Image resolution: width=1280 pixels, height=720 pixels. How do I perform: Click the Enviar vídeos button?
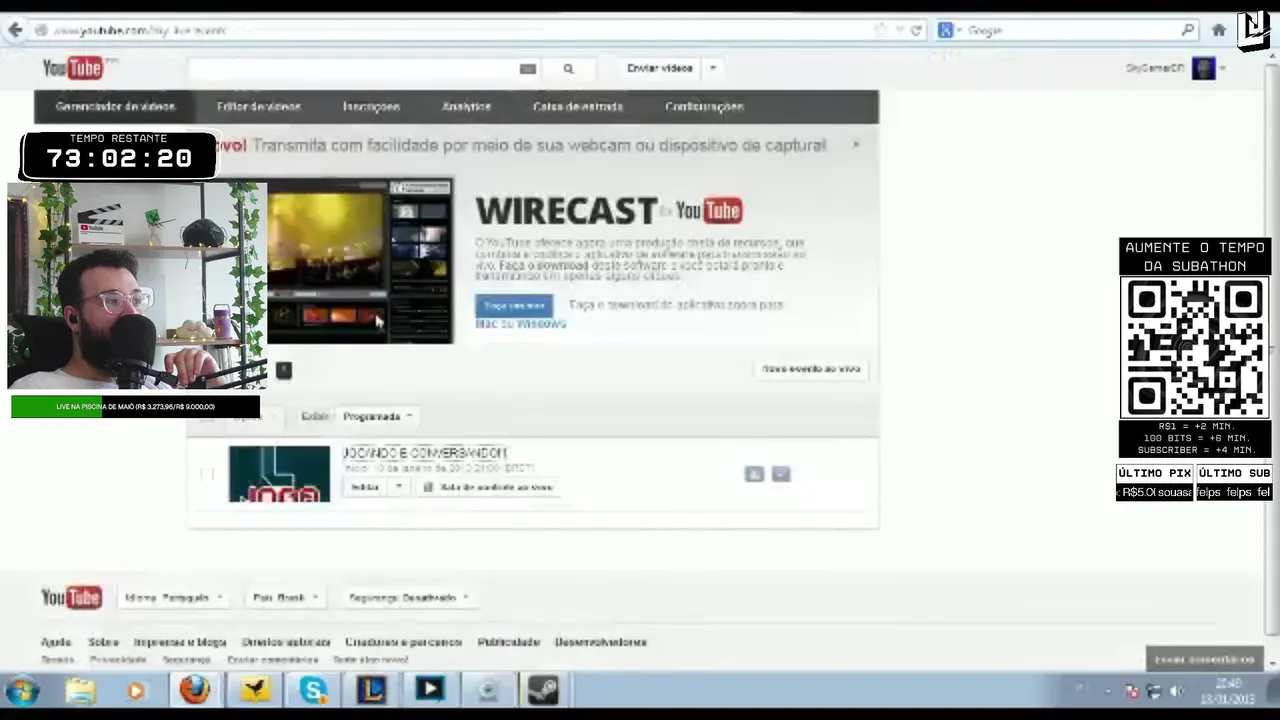point(660,69)
